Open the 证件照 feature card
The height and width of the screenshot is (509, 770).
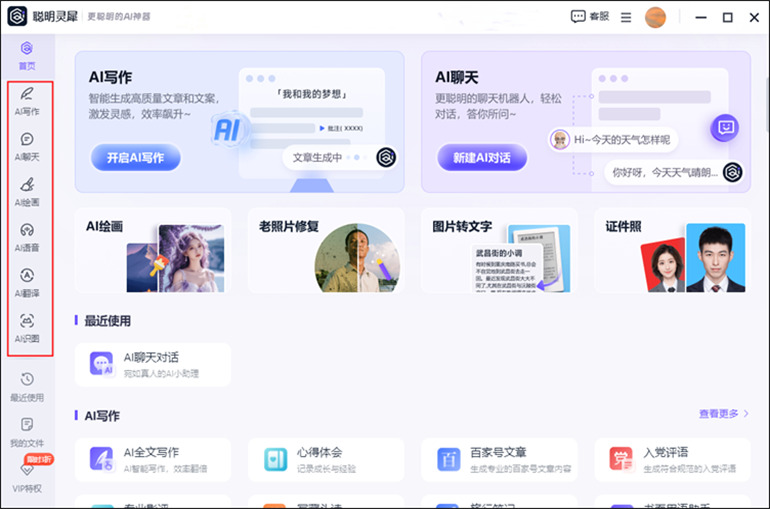pyautogui.click(x=672, y=250)
